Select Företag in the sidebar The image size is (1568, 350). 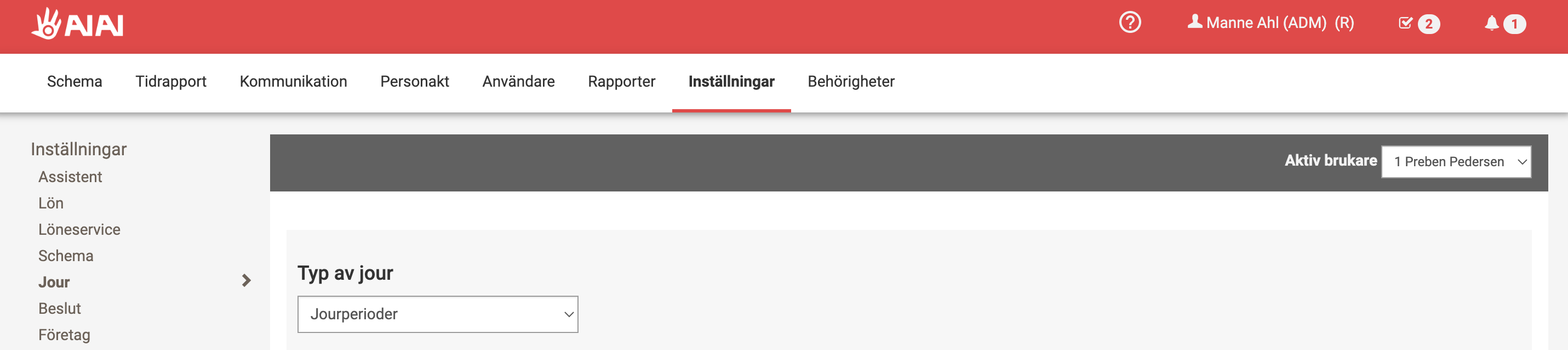(64, 335)
